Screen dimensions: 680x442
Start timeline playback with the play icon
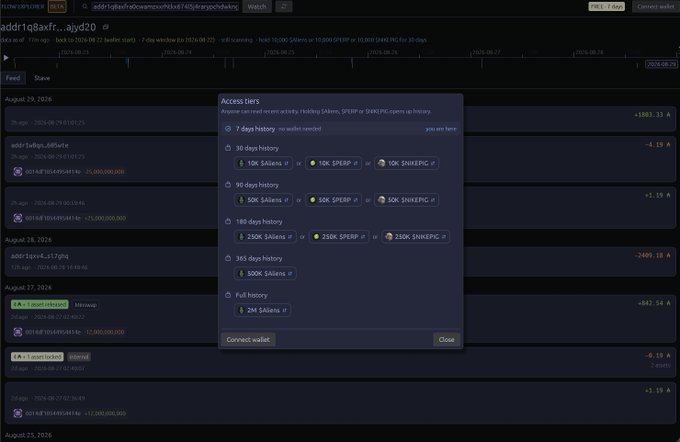coord(6,57)
